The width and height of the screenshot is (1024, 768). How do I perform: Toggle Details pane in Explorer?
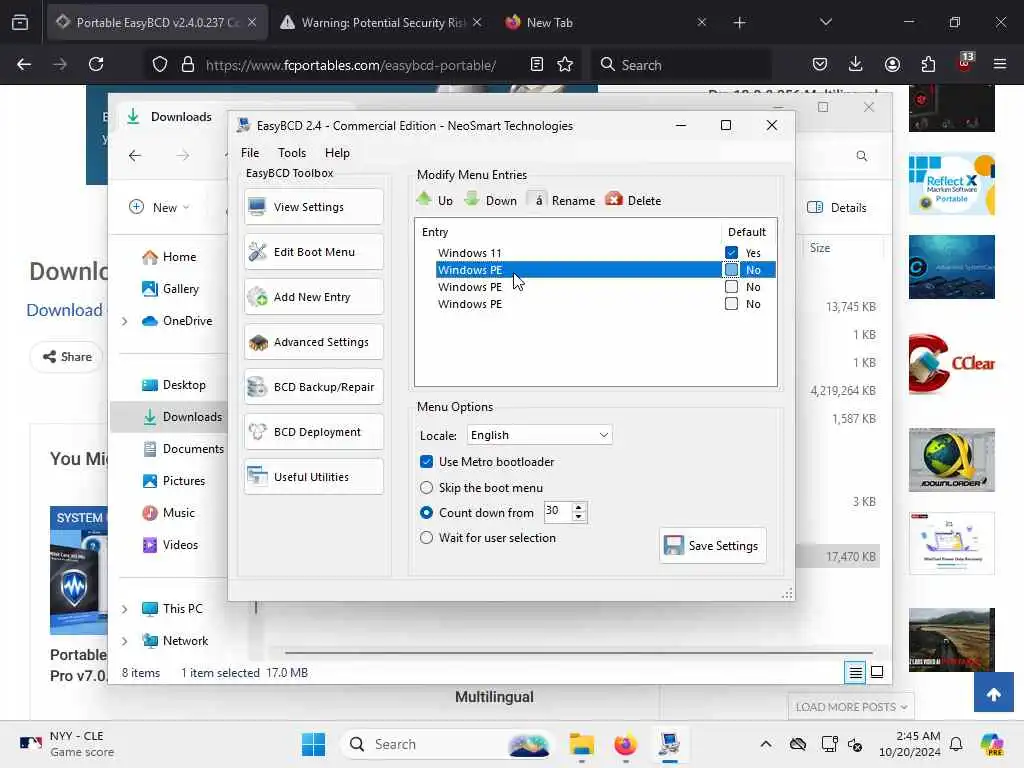point(837,208)
